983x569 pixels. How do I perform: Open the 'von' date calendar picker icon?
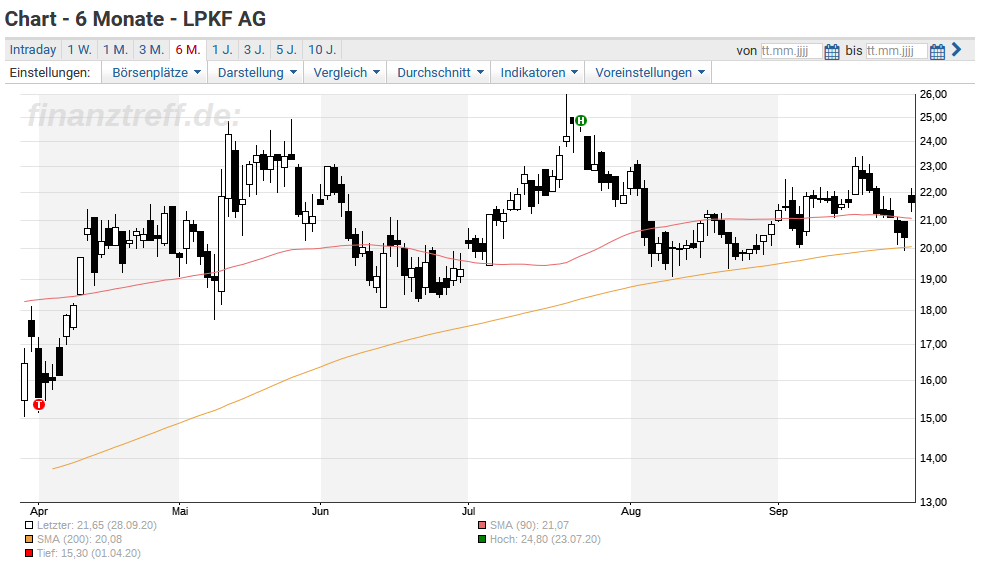(x=831, y=51)
